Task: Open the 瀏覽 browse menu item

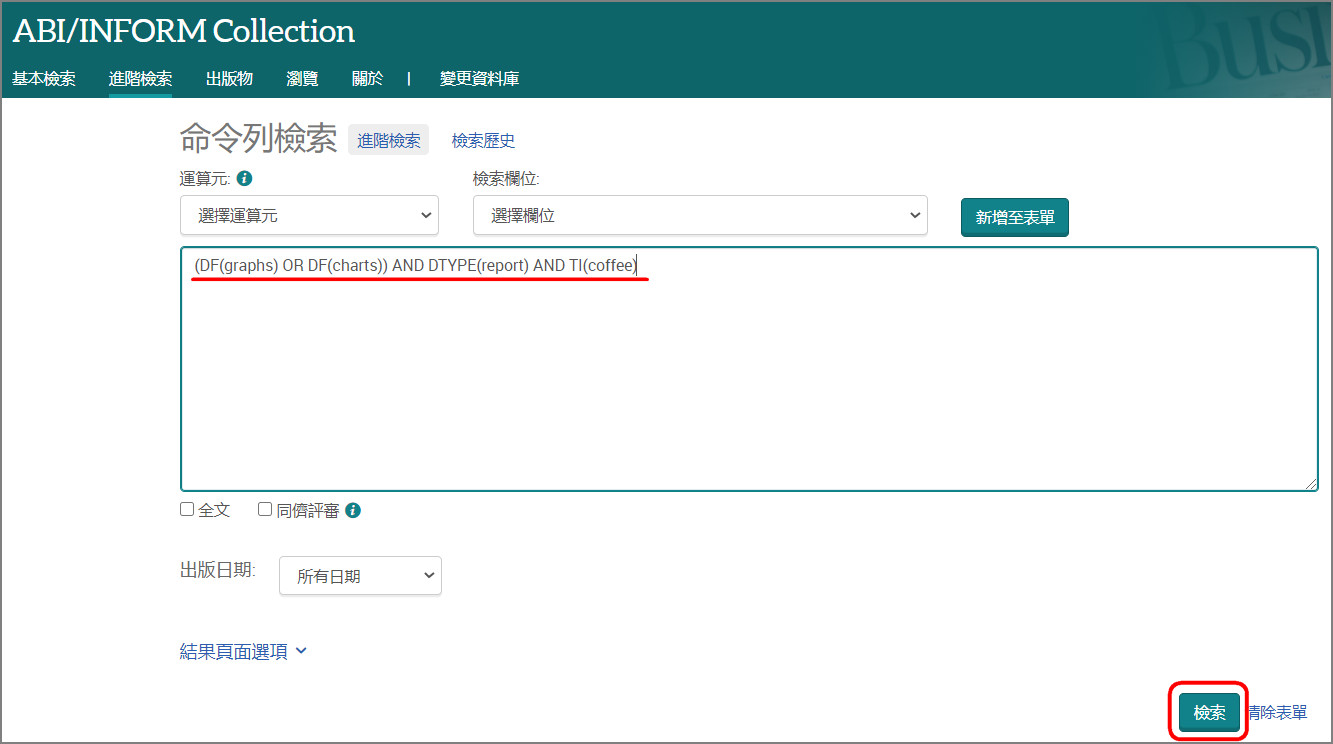Action: pos(302,79)
